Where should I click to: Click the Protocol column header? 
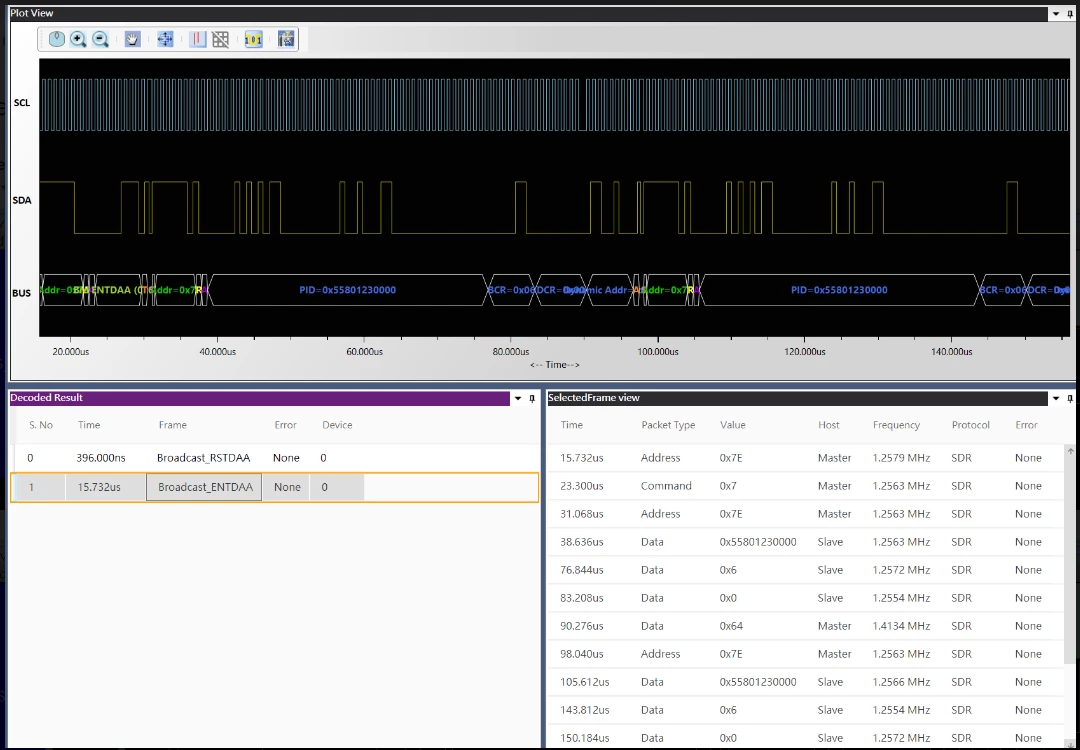point(970,425)
